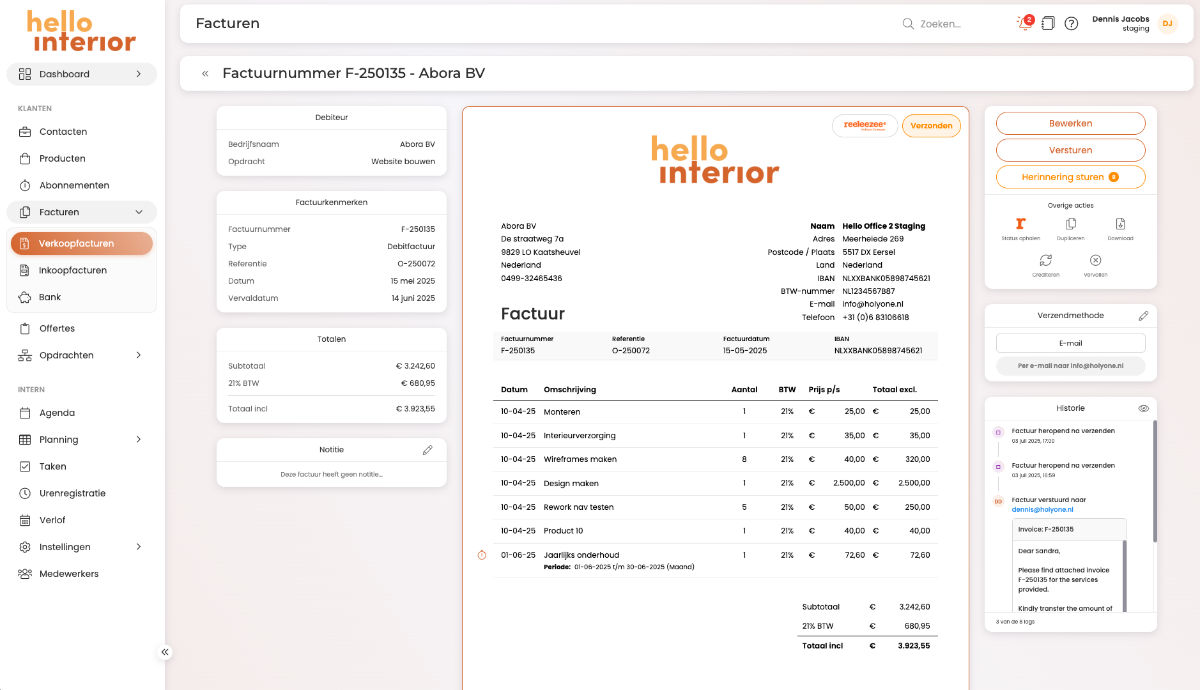
Task: Click the Bewerken button
Action: click(1070, 123)
